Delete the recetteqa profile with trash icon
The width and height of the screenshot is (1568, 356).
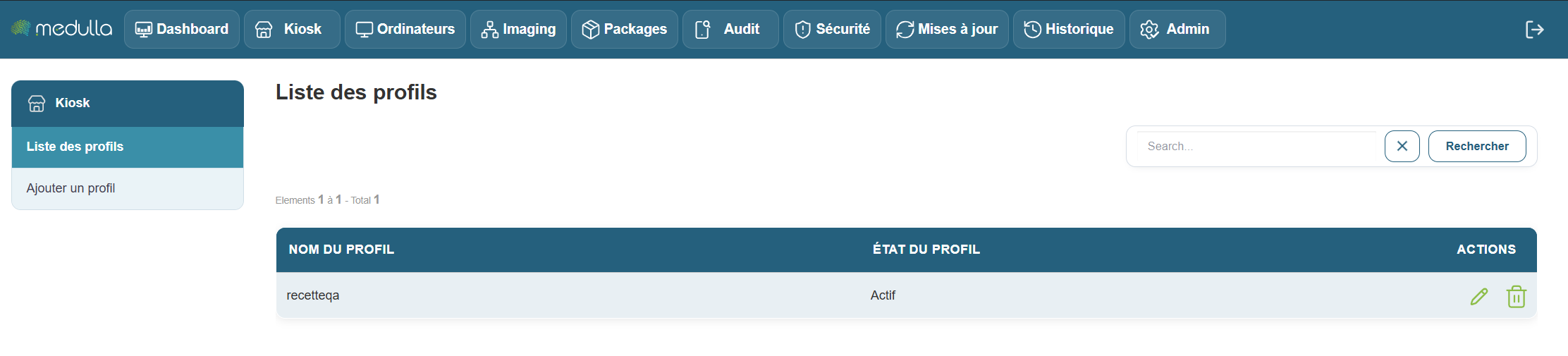click(1516, 297)
